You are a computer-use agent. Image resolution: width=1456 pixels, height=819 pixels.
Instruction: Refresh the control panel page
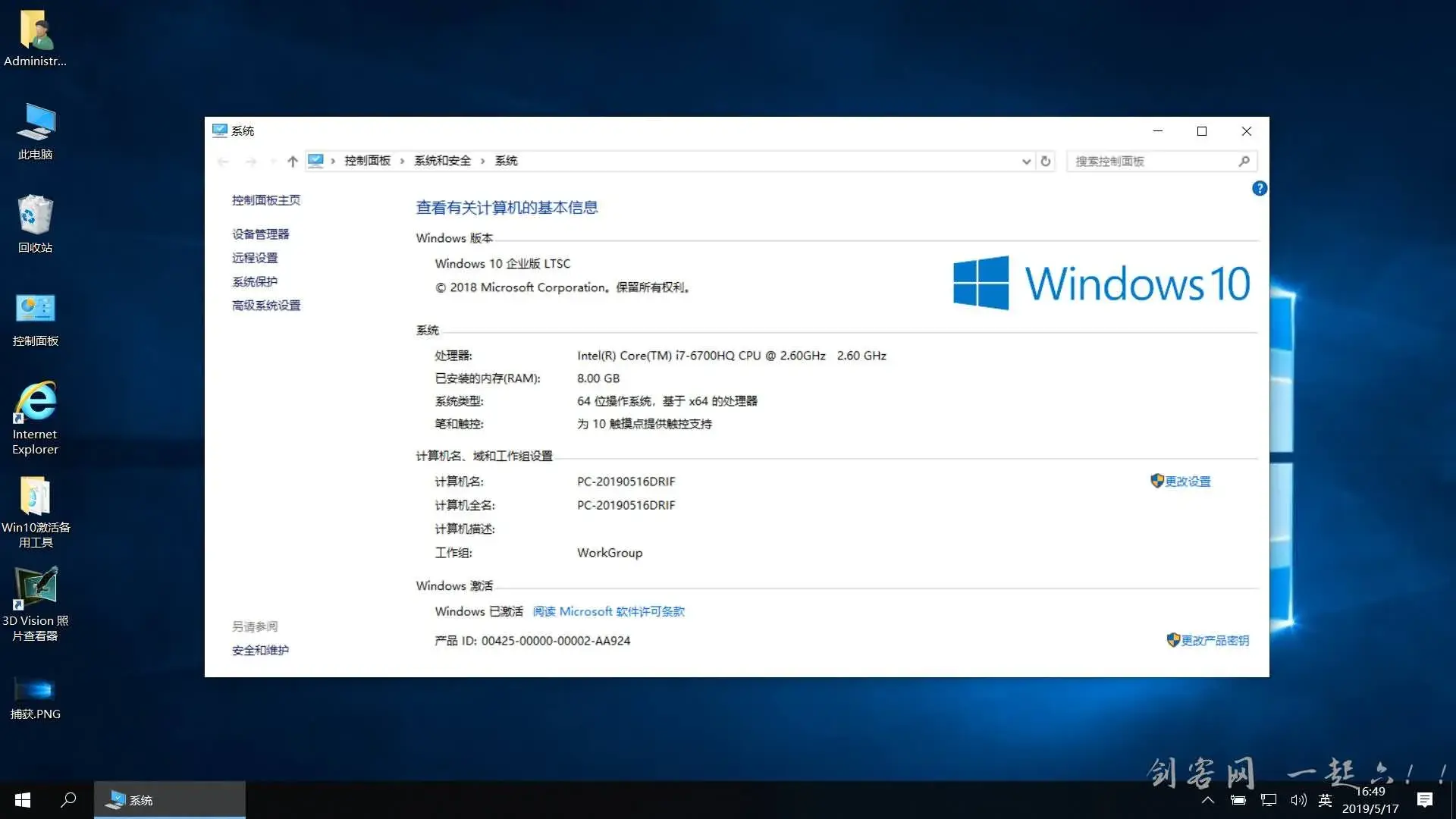click(1046, 161)
